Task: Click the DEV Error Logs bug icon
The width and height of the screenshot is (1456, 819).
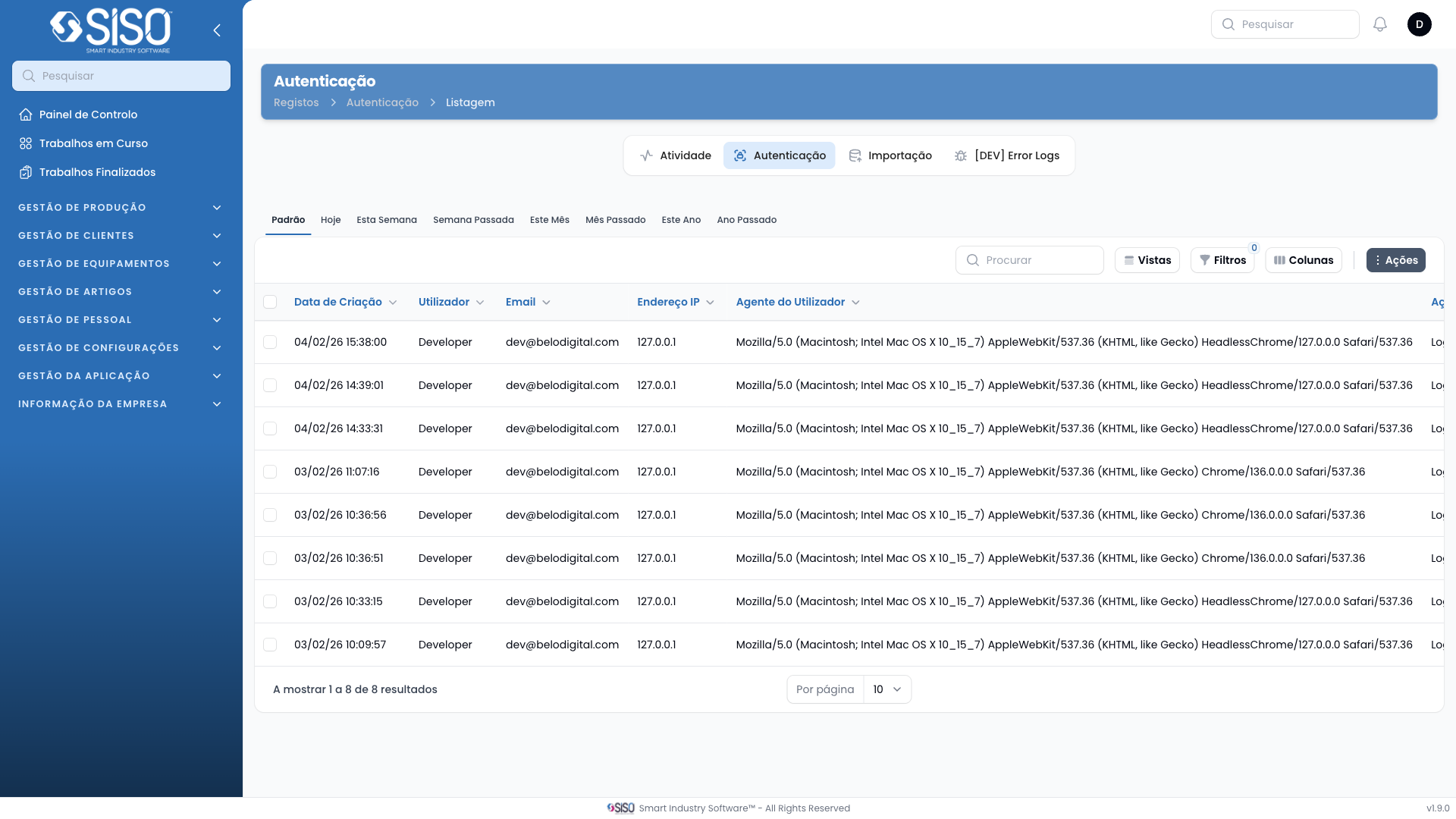Action: click(961, 155)
